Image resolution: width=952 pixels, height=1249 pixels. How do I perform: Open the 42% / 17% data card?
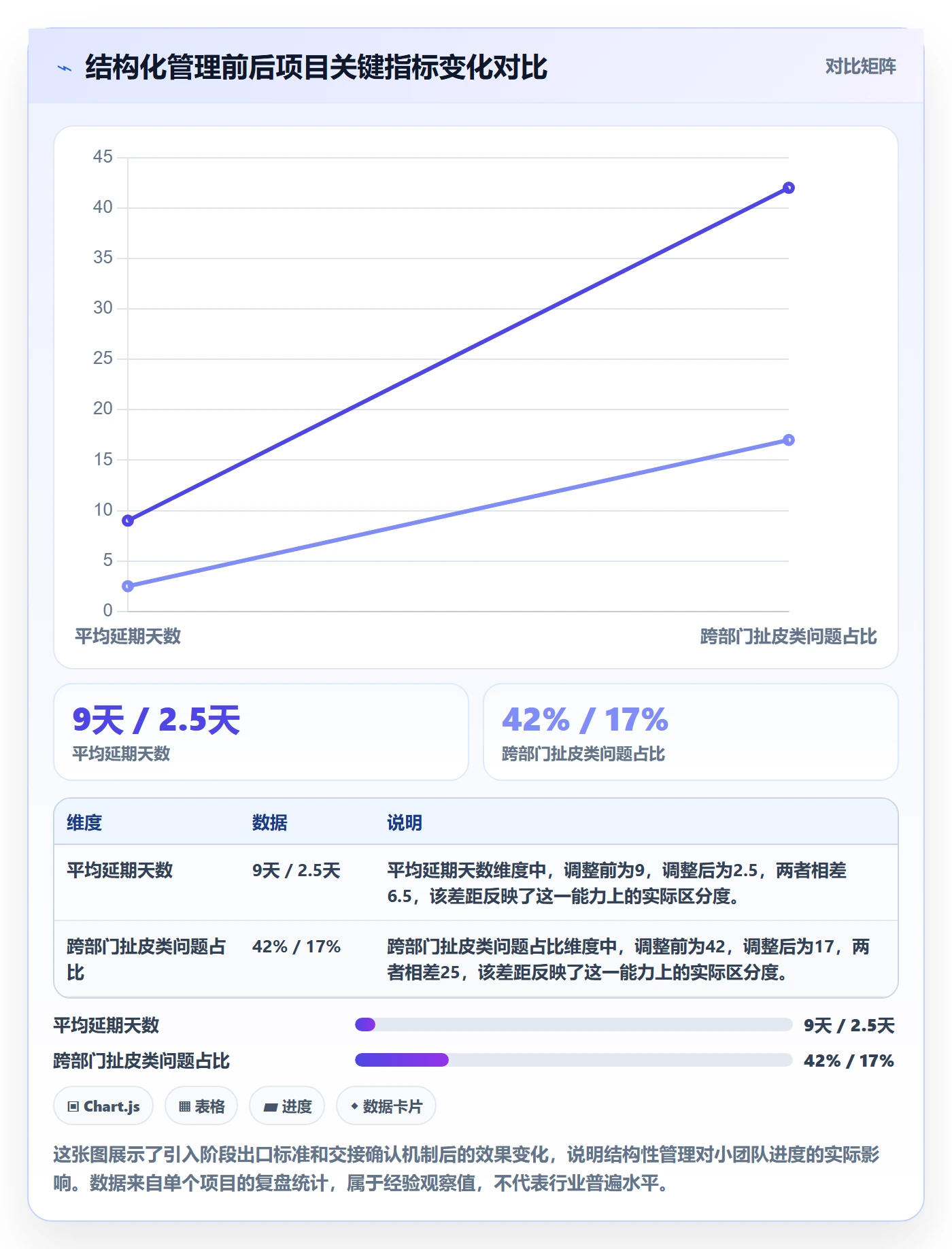pos(691,732)
